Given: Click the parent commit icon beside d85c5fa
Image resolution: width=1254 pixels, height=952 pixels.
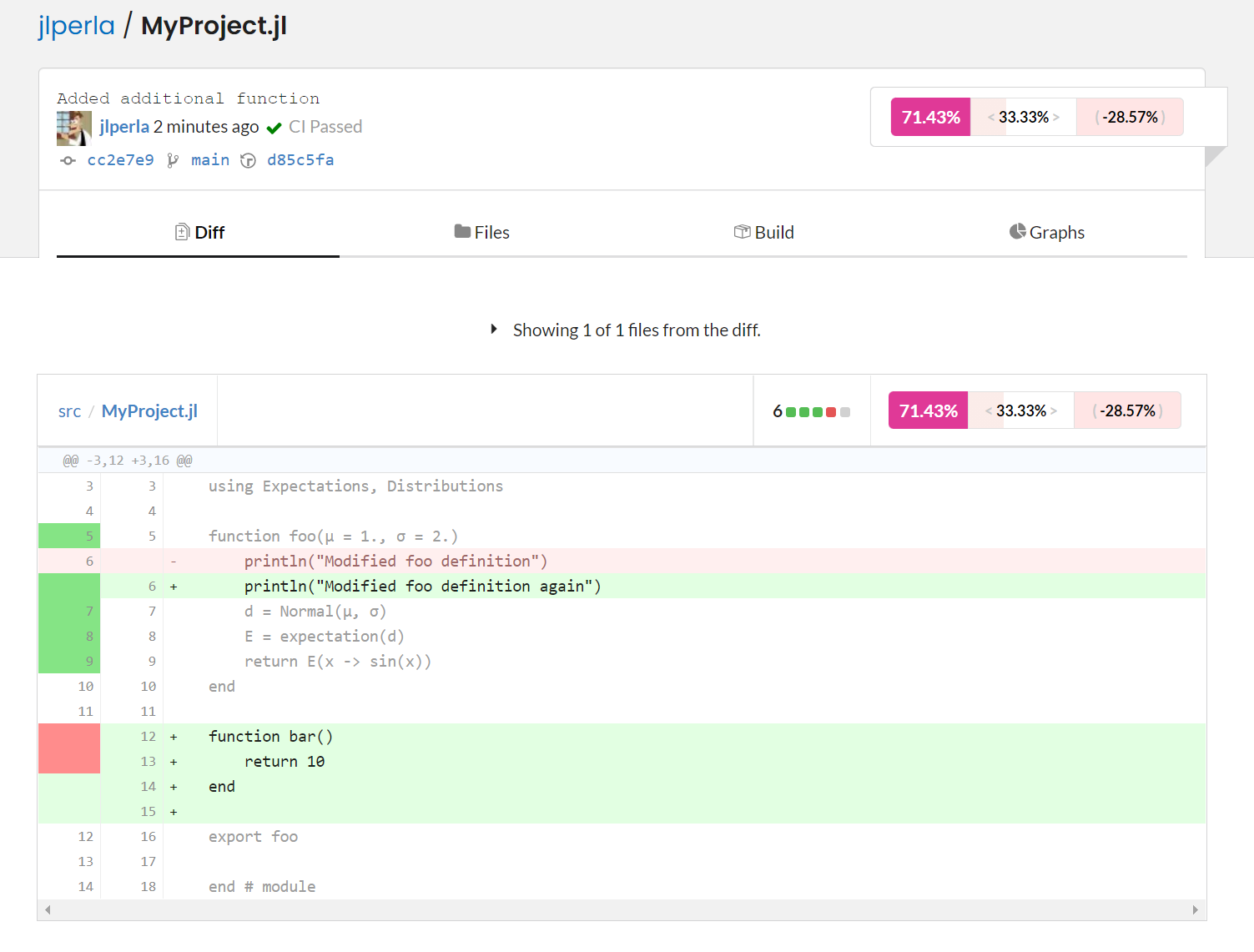Looking at the screenshot, I should (x=248, y=160).
